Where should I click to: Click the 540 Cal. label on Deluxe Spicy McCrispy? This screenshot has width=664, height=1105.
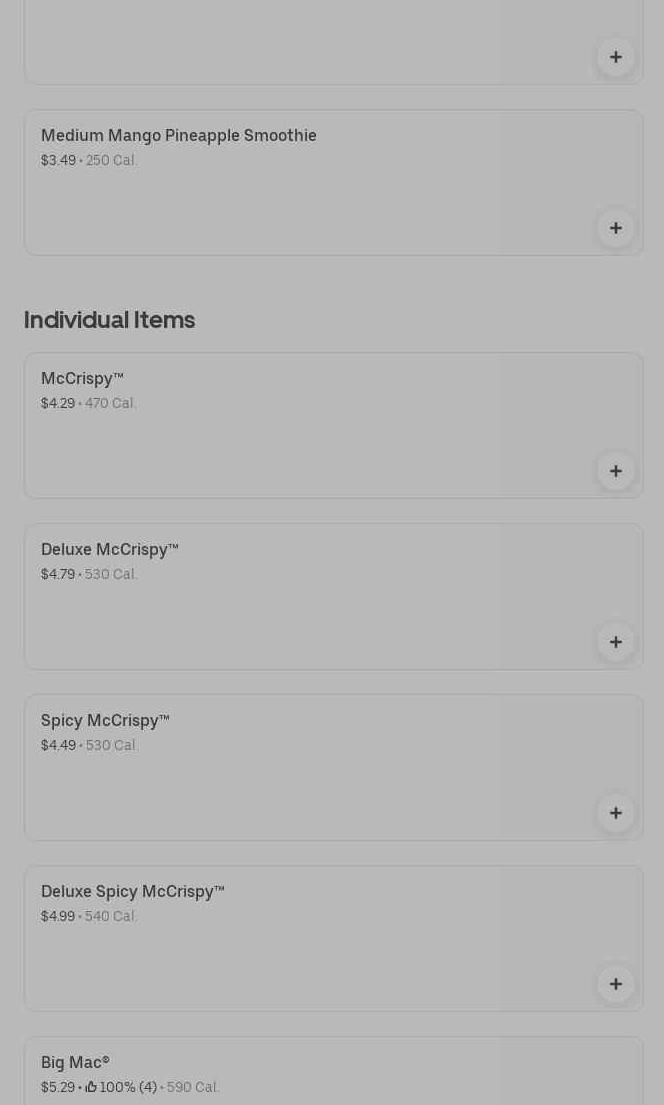point(111,916)
